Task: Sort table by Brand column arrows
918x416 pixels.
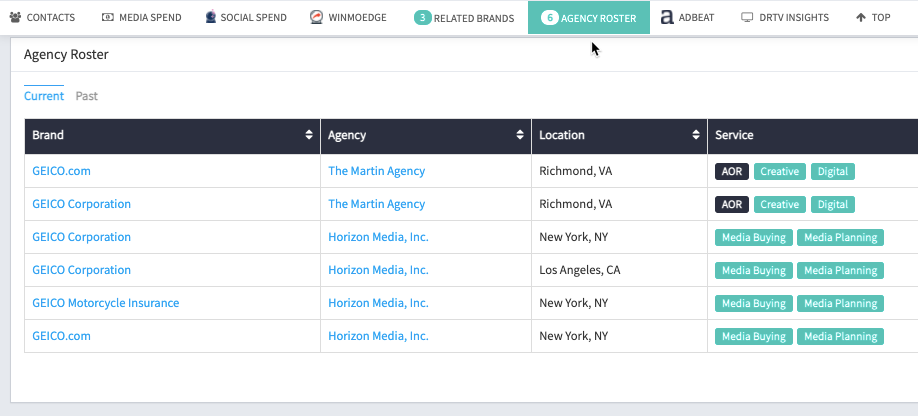Action: [309, 135]
